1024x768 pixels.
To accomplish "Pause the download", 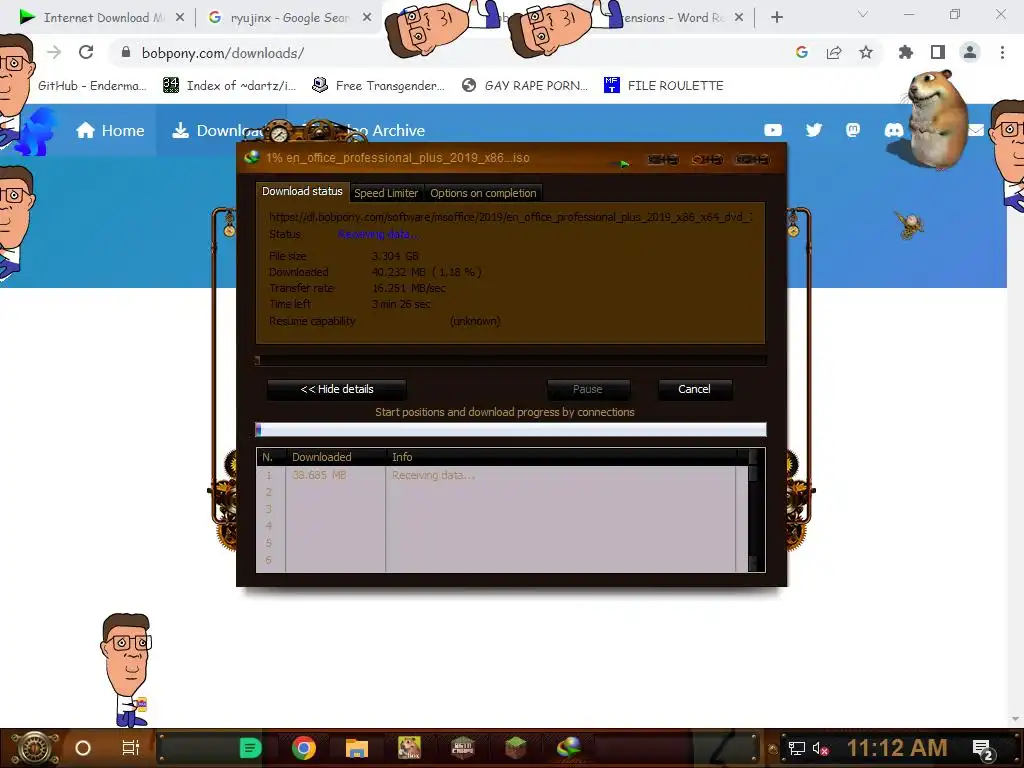I will [x=588, y=389].
